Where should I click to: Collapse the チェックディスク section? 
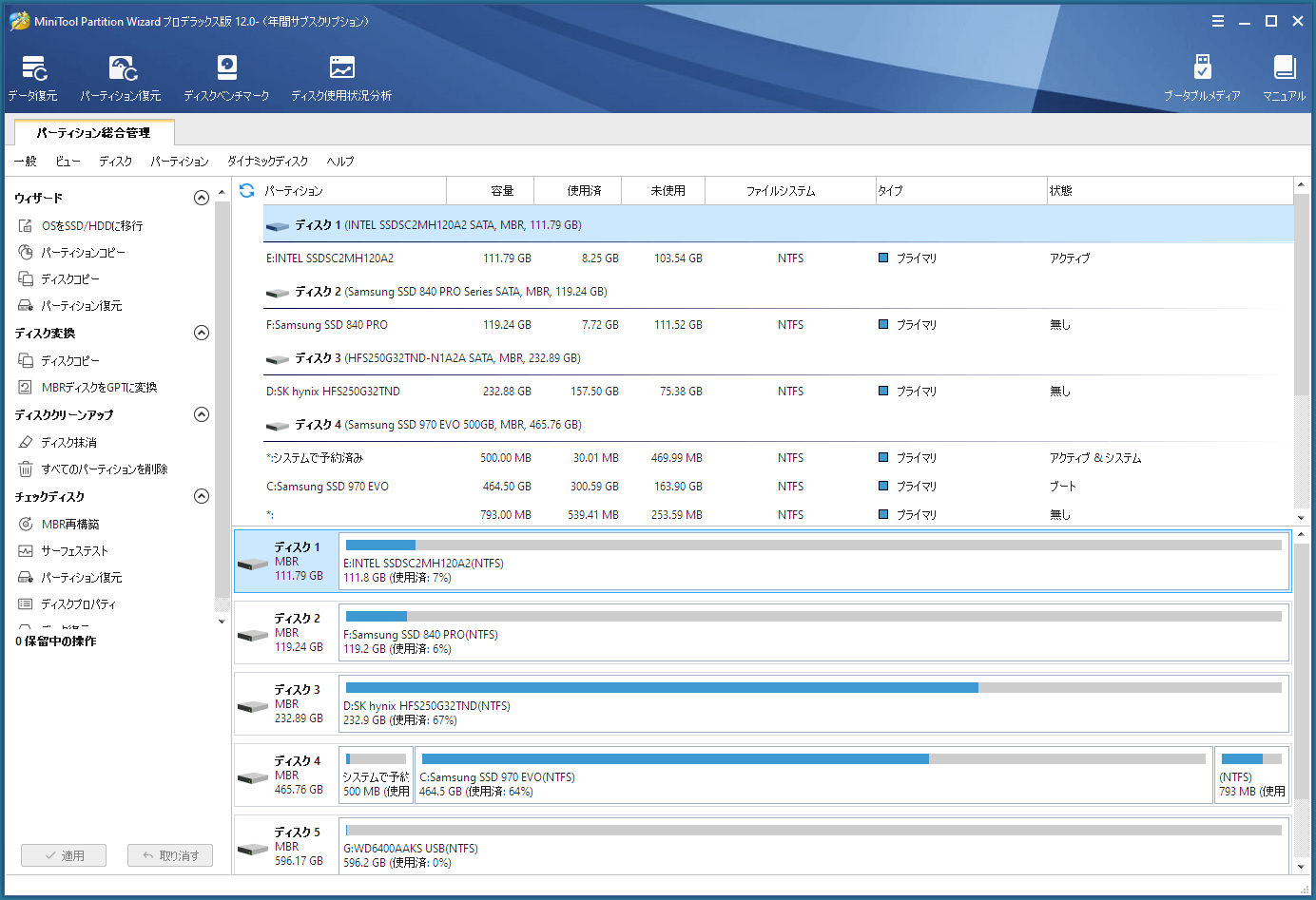202,496
